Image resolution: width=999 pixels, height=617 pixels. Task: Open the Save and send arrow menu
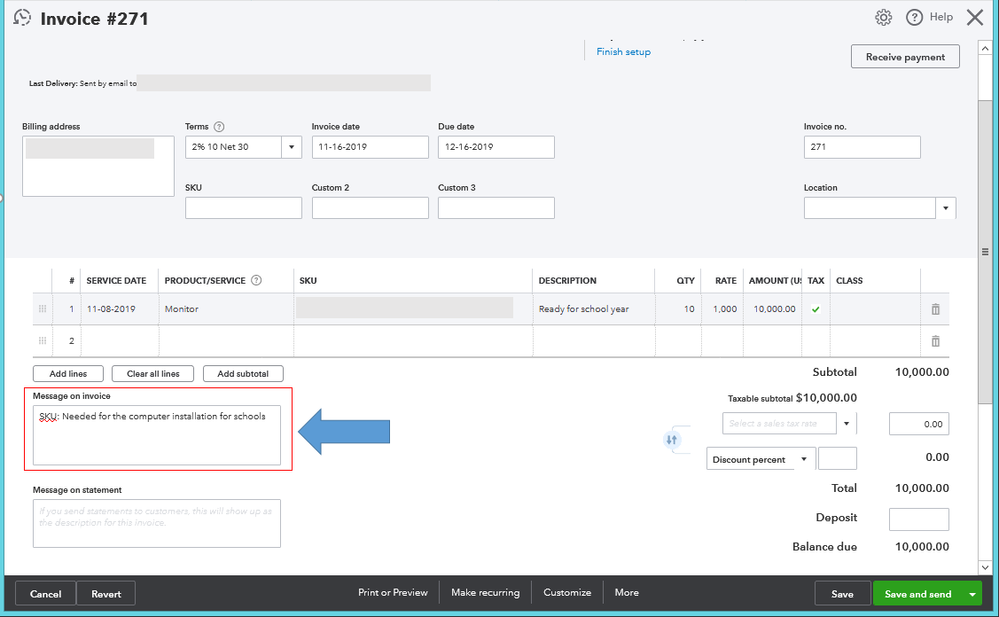pyautogui.click(x=972, y=594)
